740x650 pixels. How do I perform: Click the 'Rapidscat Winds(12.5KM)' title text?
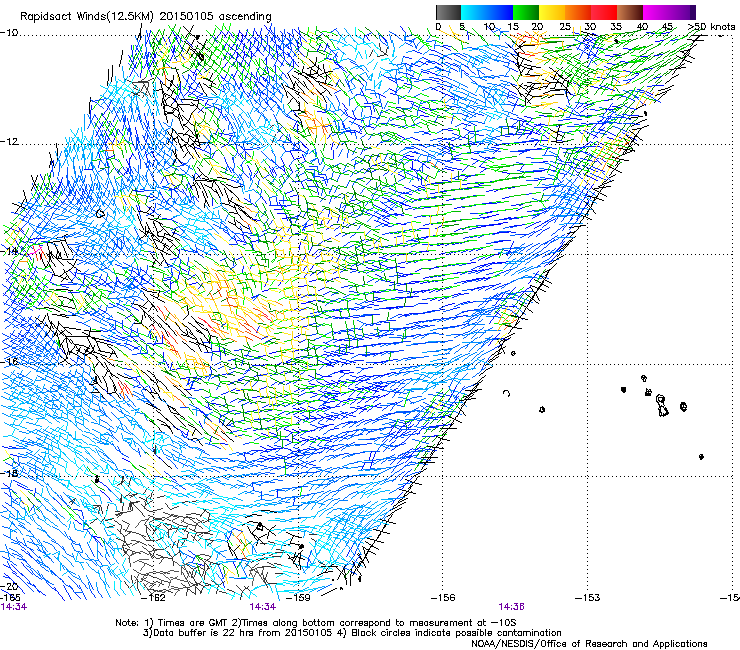tap(87, 16)
